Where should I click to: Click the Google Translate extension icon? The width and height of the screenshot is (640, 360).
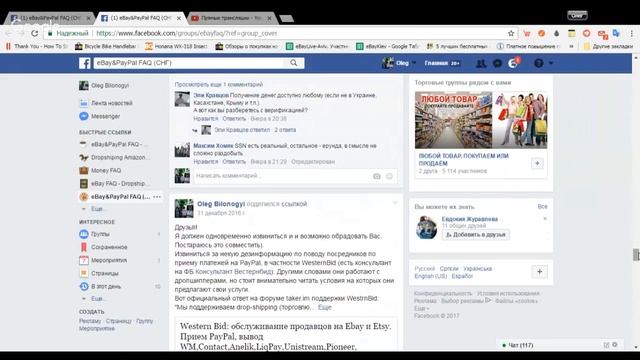click(x=616, y=33)
